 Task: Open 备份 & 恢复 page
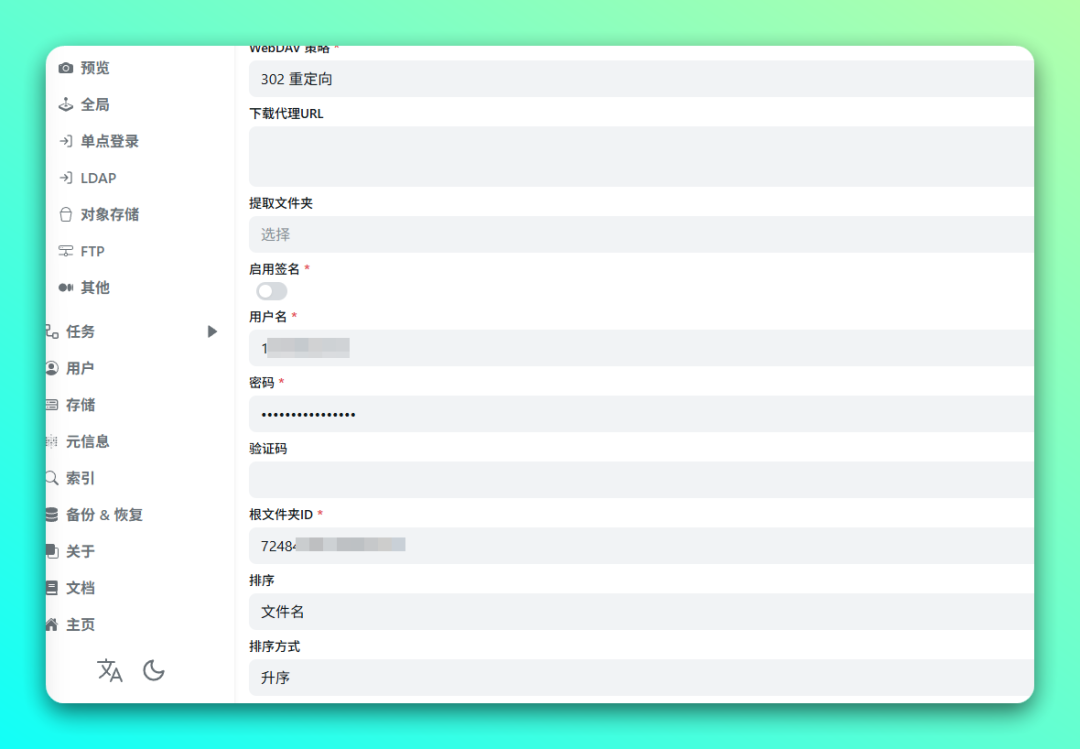104,514
